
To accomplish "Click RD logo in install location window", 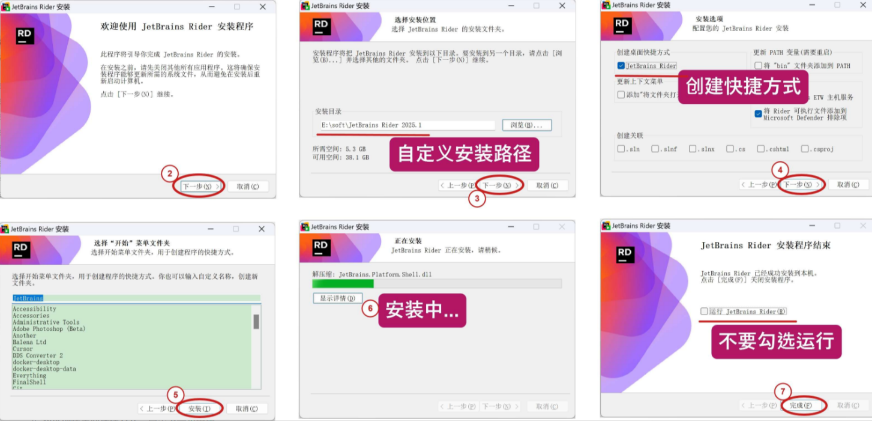I will [x=321, y=26].
